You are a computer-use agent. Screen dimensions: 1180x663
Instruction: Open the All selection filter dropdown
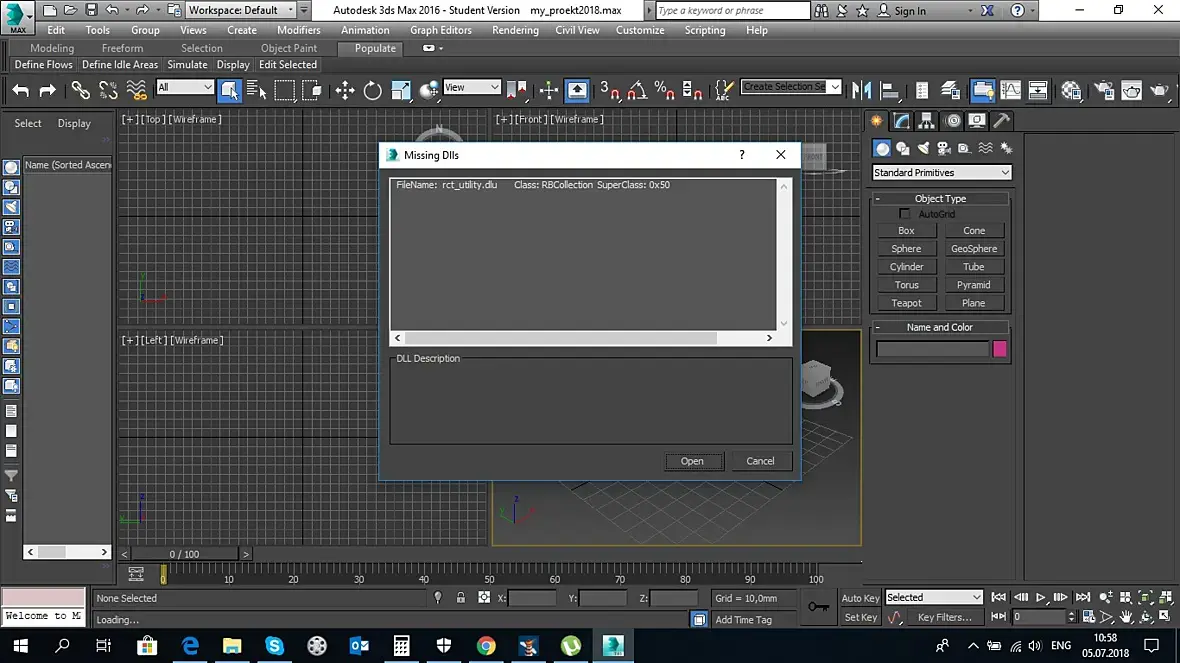click(x=184, y=87)
